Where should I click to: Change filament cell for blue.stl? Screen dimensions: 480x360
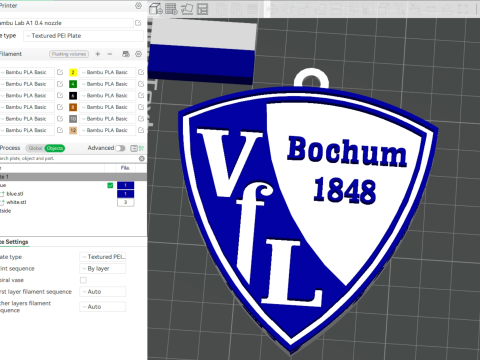(126, 194)
